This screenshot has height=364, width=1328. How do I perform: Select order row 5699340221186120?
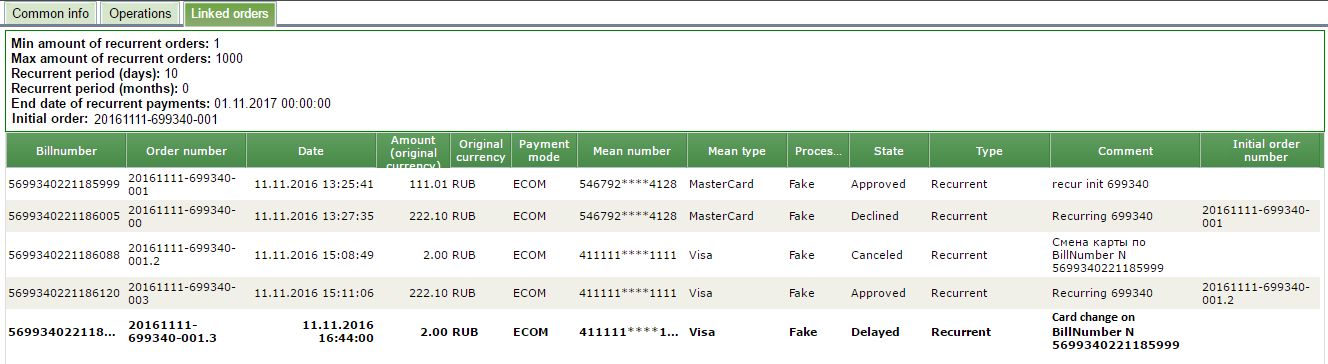pos(663,293)
